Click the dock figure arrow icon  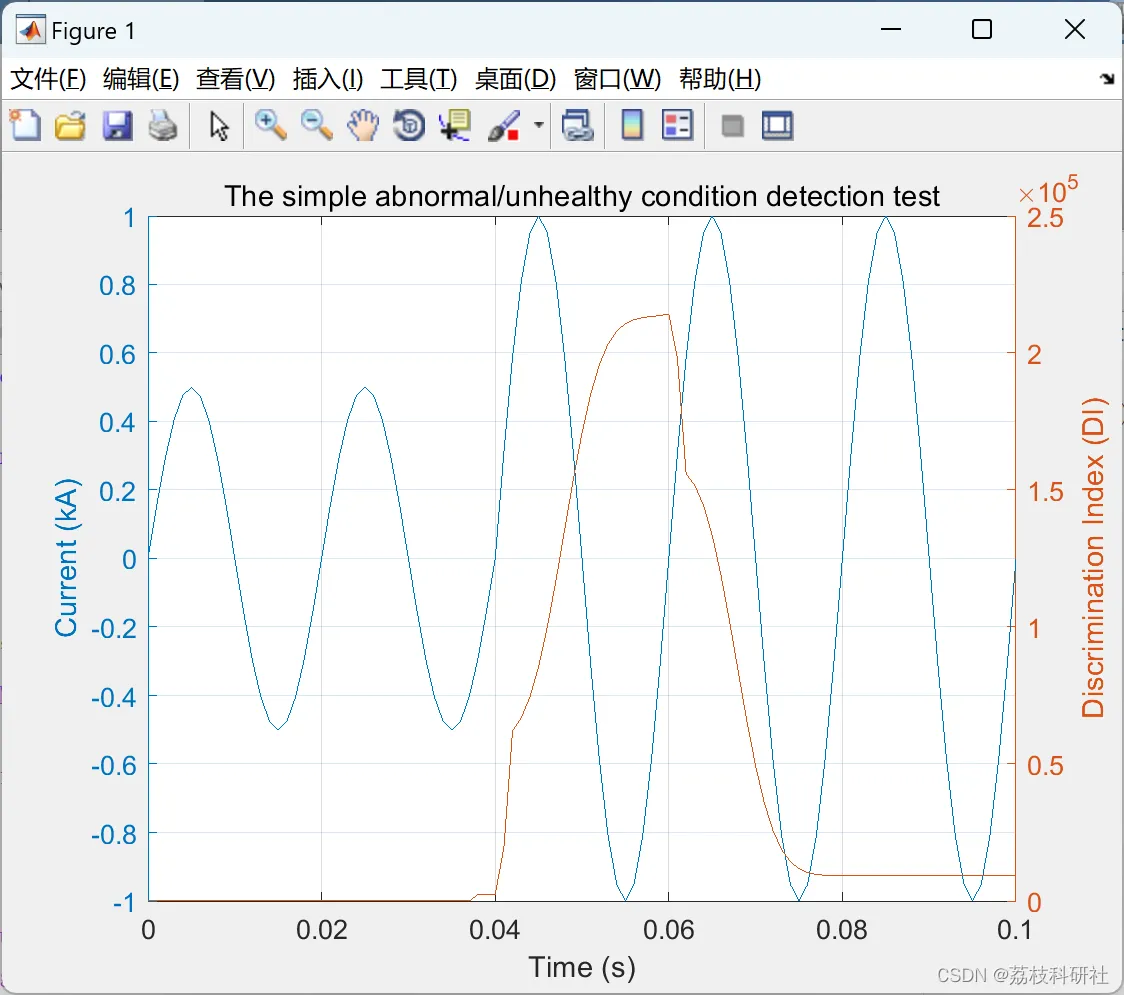coord(1107,79)
